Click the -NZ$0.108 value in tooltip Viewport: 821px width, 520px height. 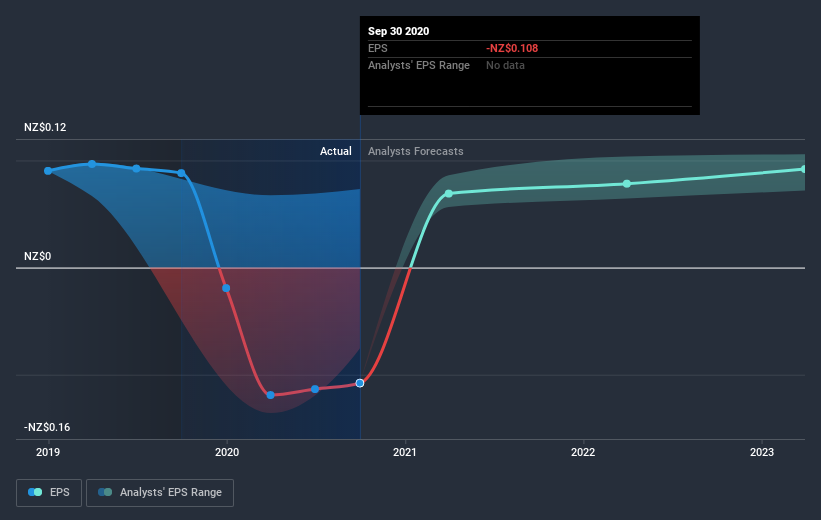pos(512,48)
